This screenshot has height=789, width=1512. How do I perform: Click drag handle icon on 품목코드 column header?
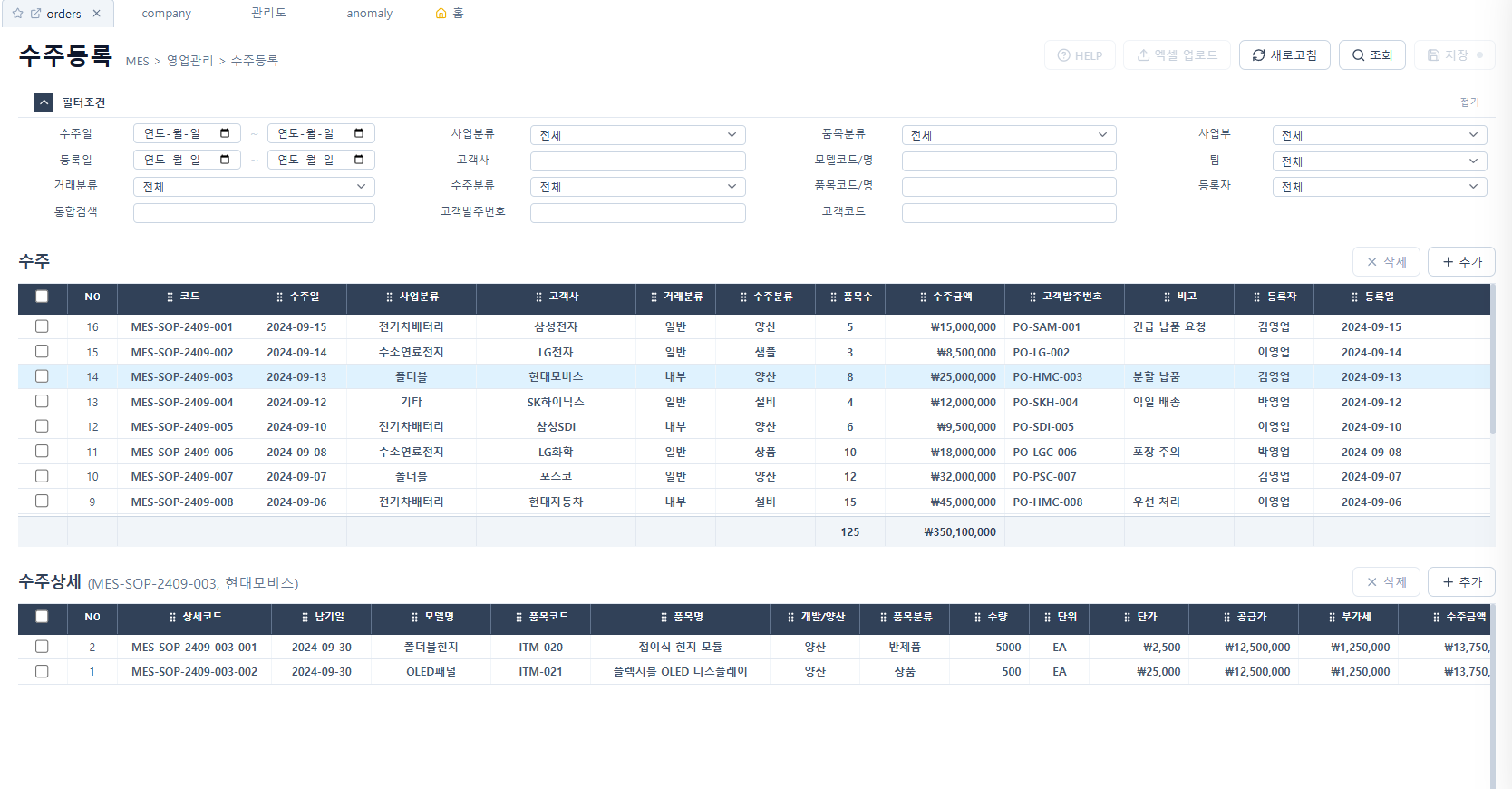tap(519, 617)
